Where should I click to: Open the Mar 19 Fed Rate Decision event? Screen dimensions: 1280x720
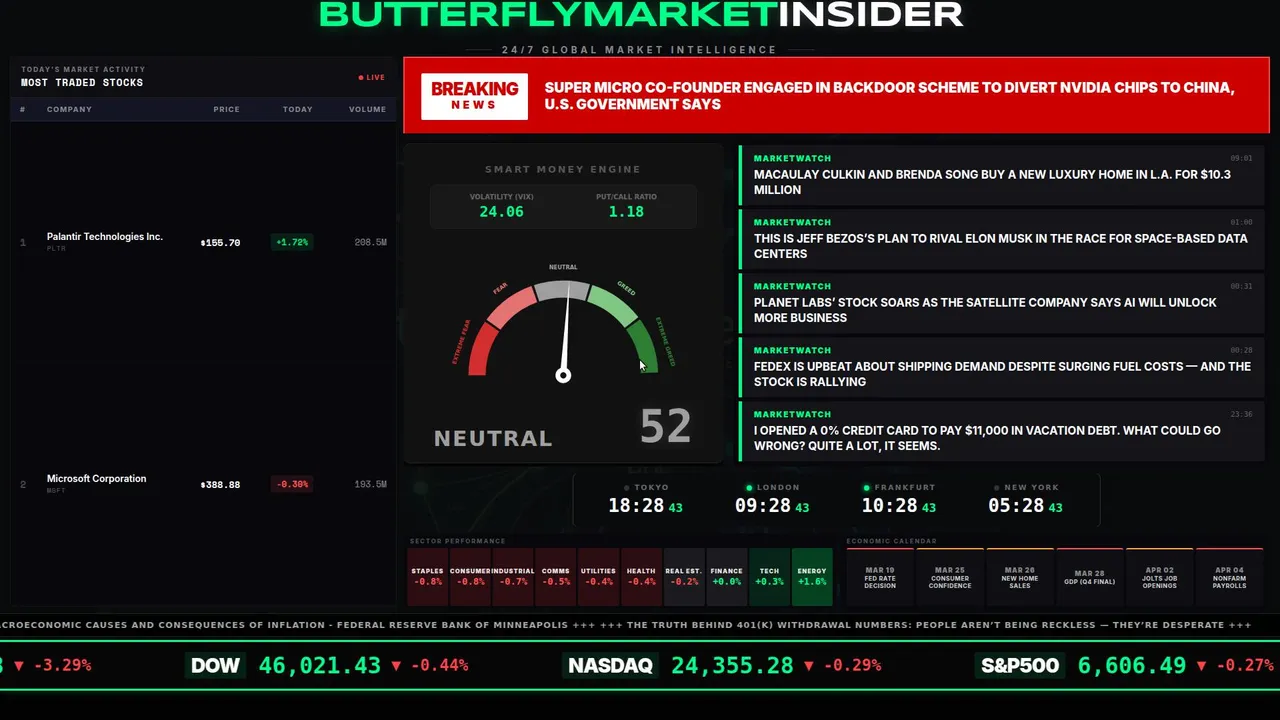(880, 577)
